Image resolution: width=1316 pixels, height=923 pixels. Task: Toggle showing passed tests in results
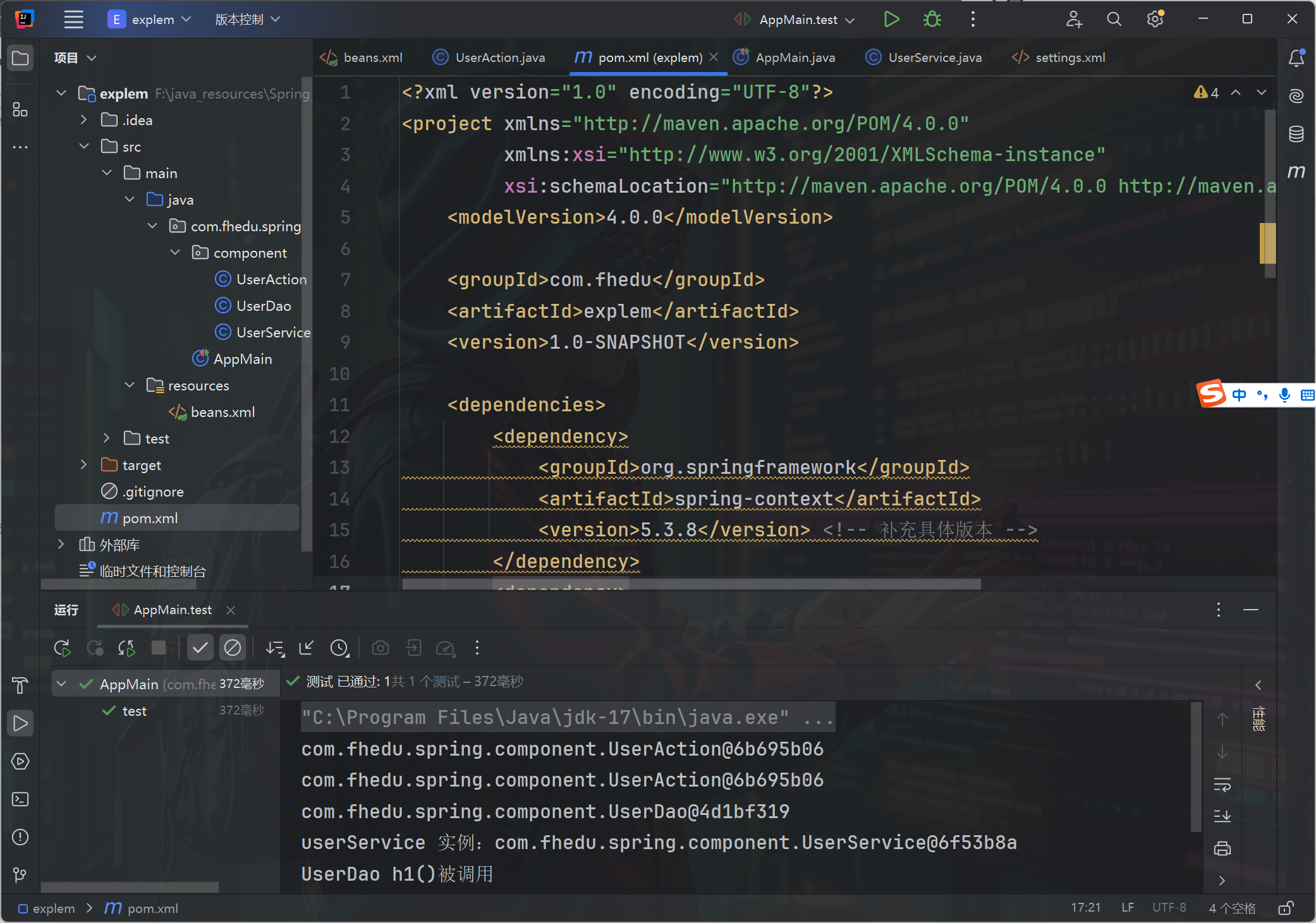pos(200,648)
